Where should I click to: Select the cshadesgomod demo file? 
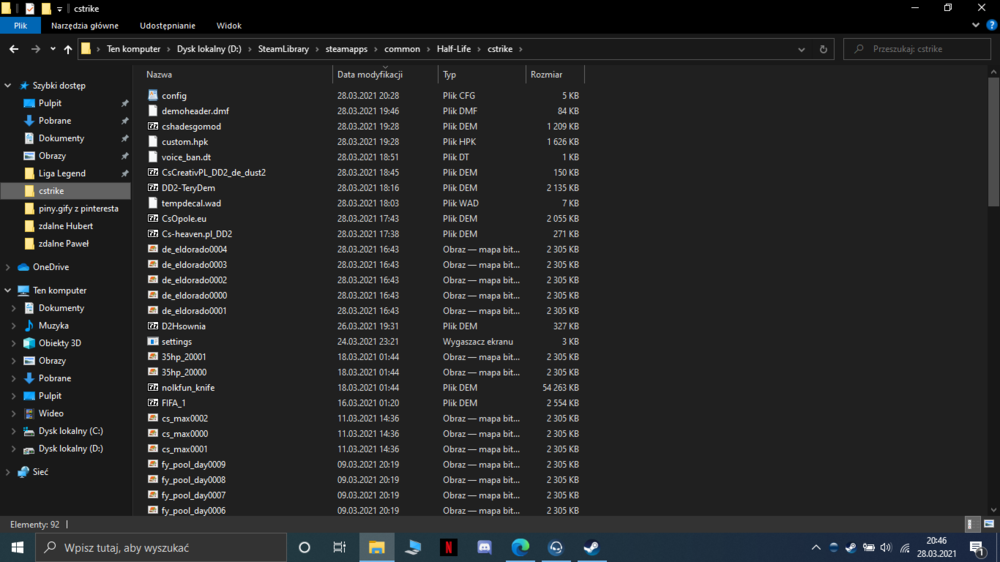pyautogui.click(x=191, y=126)
